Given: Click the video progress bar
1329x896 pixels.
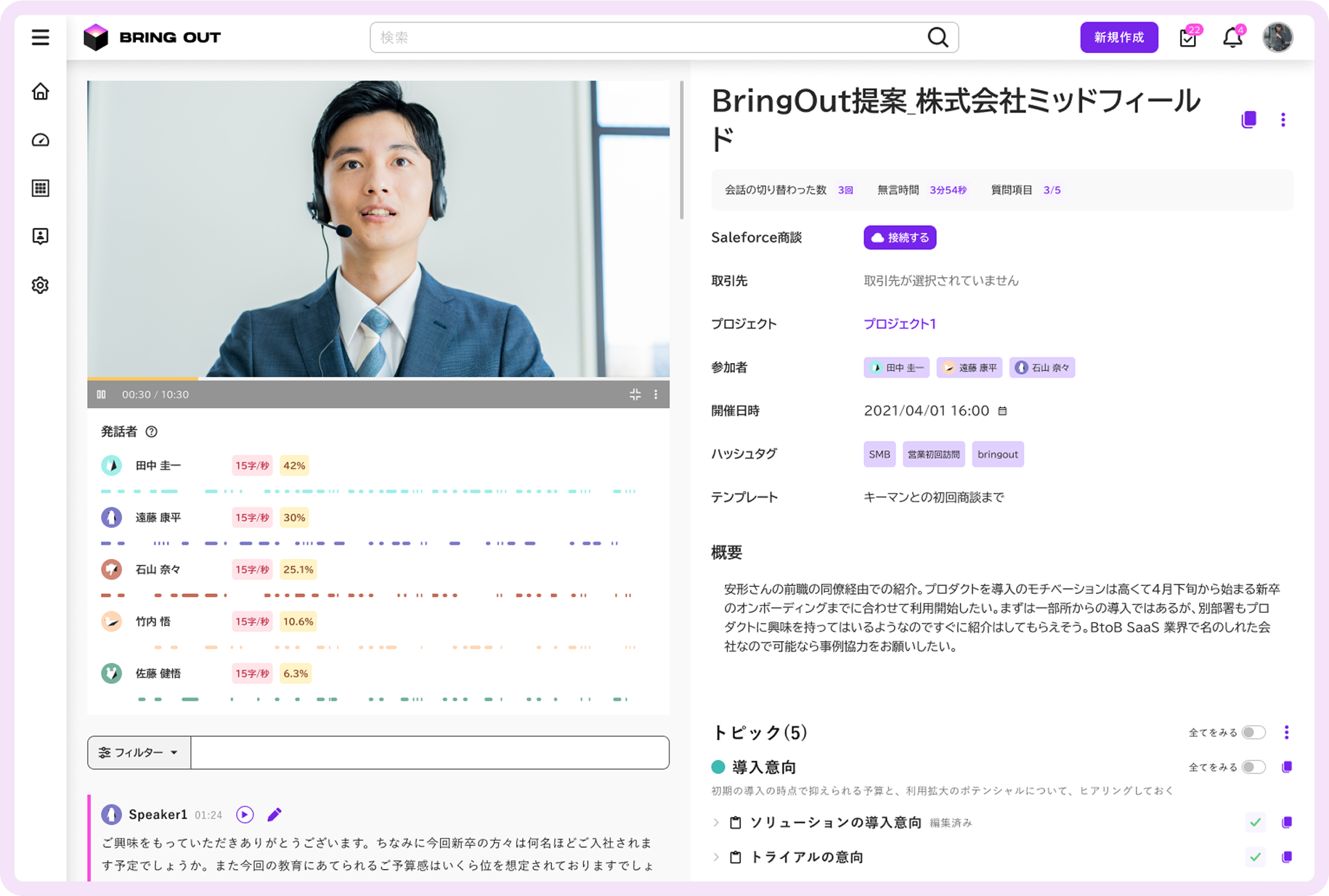Looking at the screenshot, I should [x=378, y=378].
